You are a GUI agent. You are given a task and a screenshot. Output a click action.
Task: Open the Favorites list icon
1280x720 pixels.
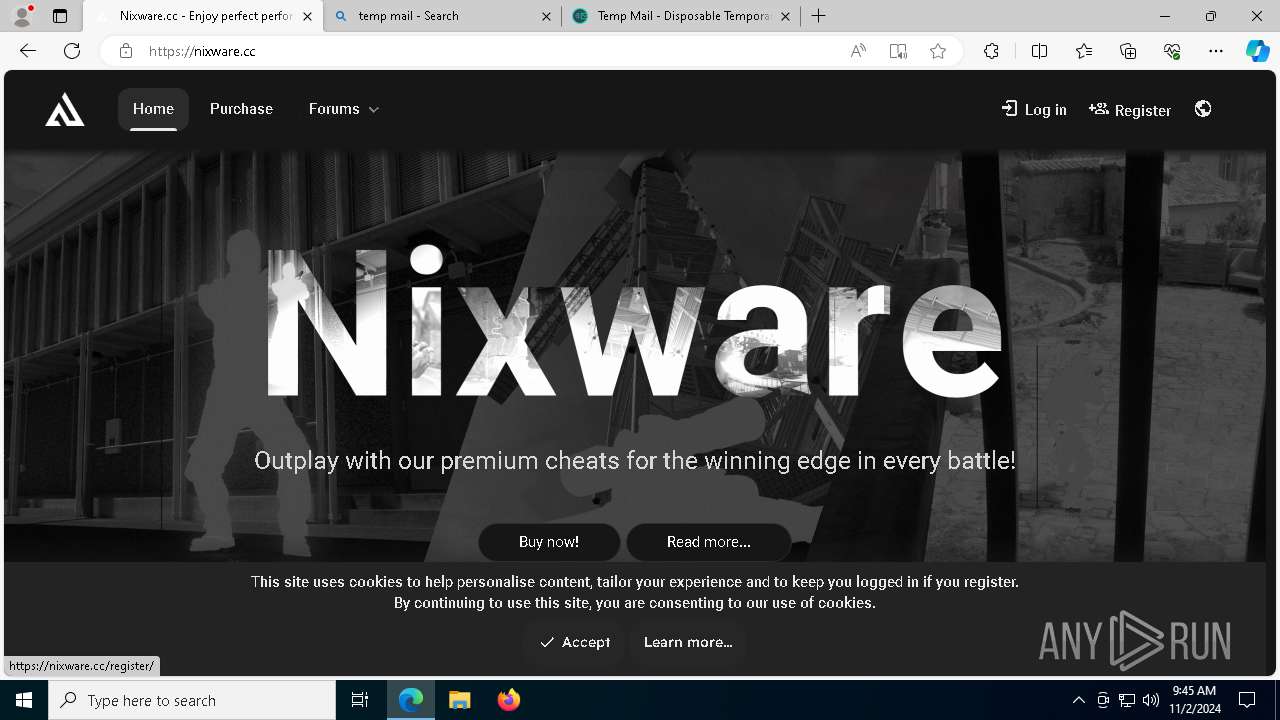(1084, 51)
